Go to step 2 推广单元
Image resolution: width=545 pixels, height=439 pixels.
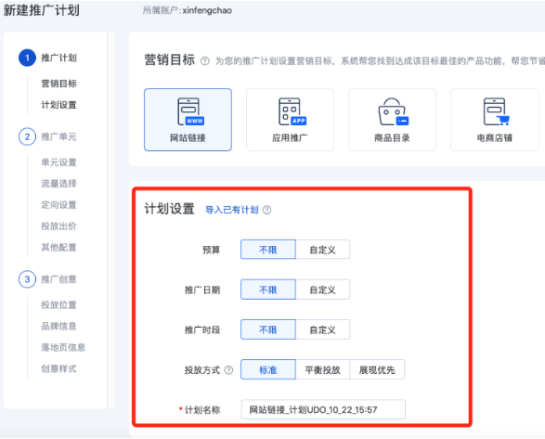pyautogui.click(x=47, y=137)
